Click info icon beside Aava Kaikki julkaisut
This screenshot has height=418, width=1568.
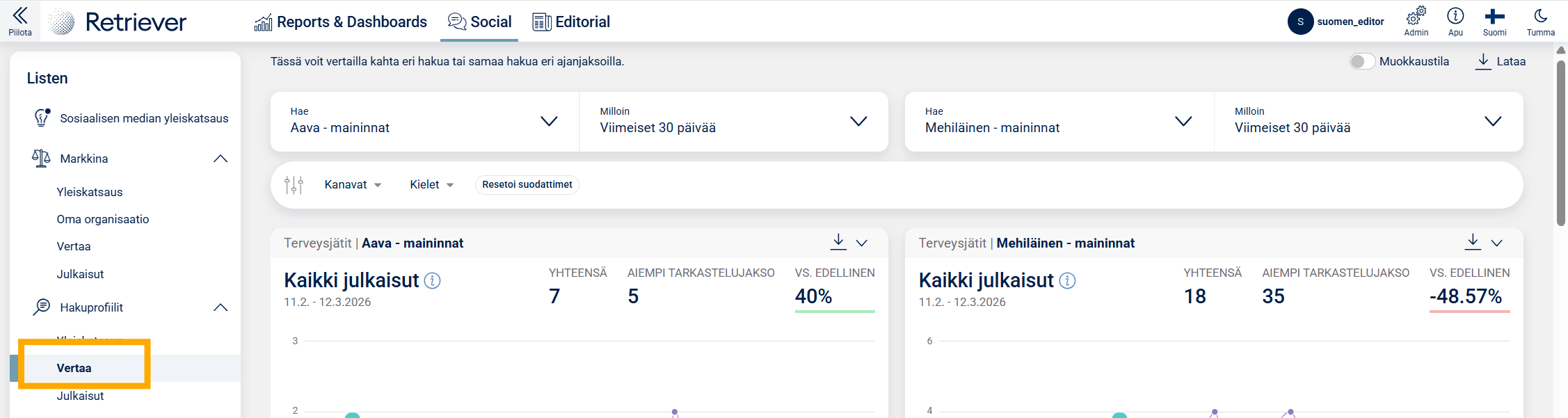(432, 281)
